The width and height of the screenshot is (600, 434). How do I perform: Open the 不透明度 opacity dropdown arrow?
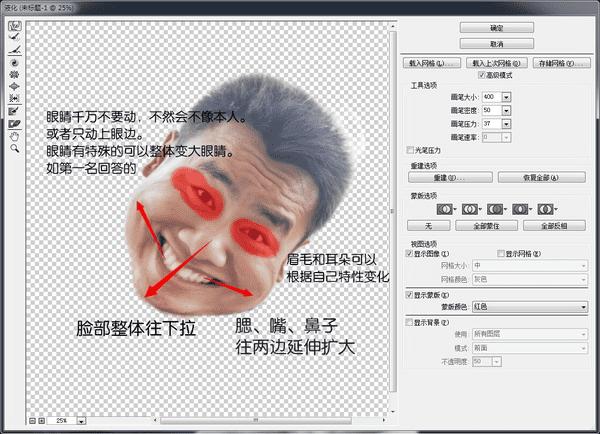[x=497, y=362]
